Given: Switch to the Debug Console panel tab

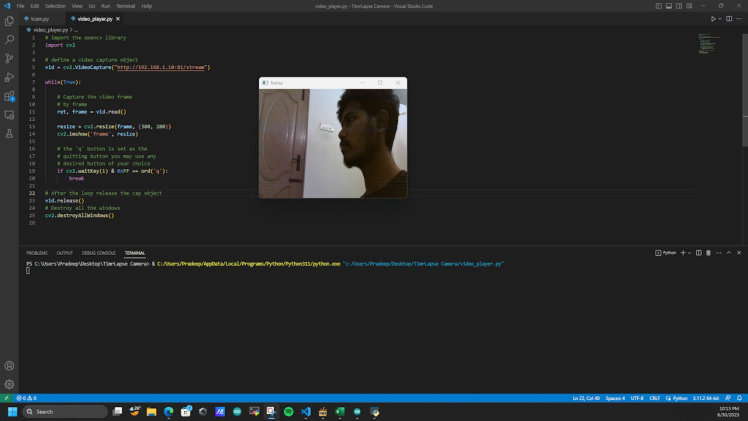Looking at the screenshot, I should coord(98,253).
